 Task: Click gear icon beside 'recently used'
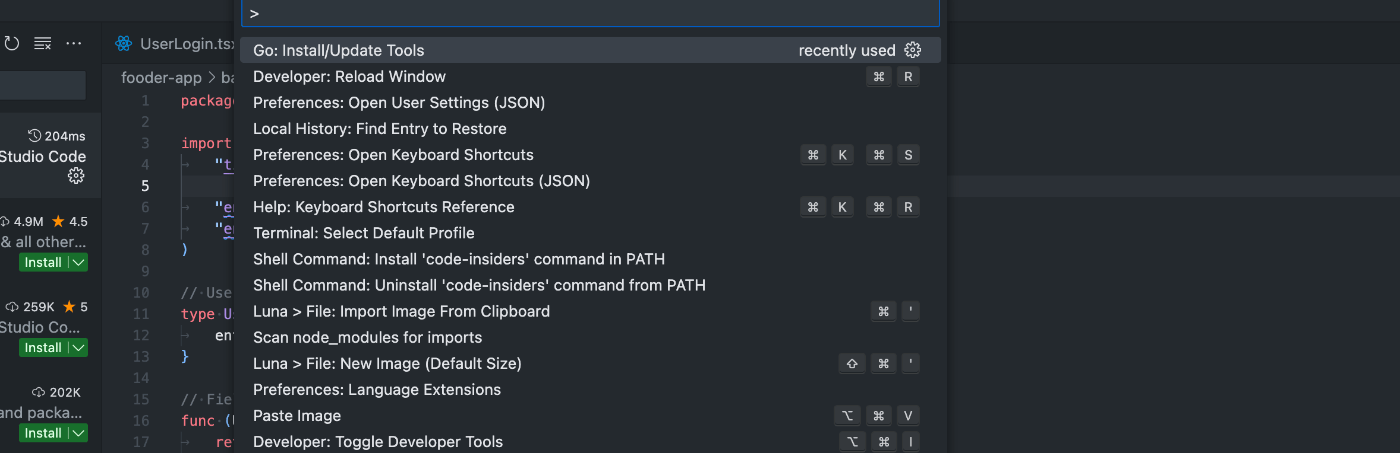pyautogui.click(x=912, y=50)
